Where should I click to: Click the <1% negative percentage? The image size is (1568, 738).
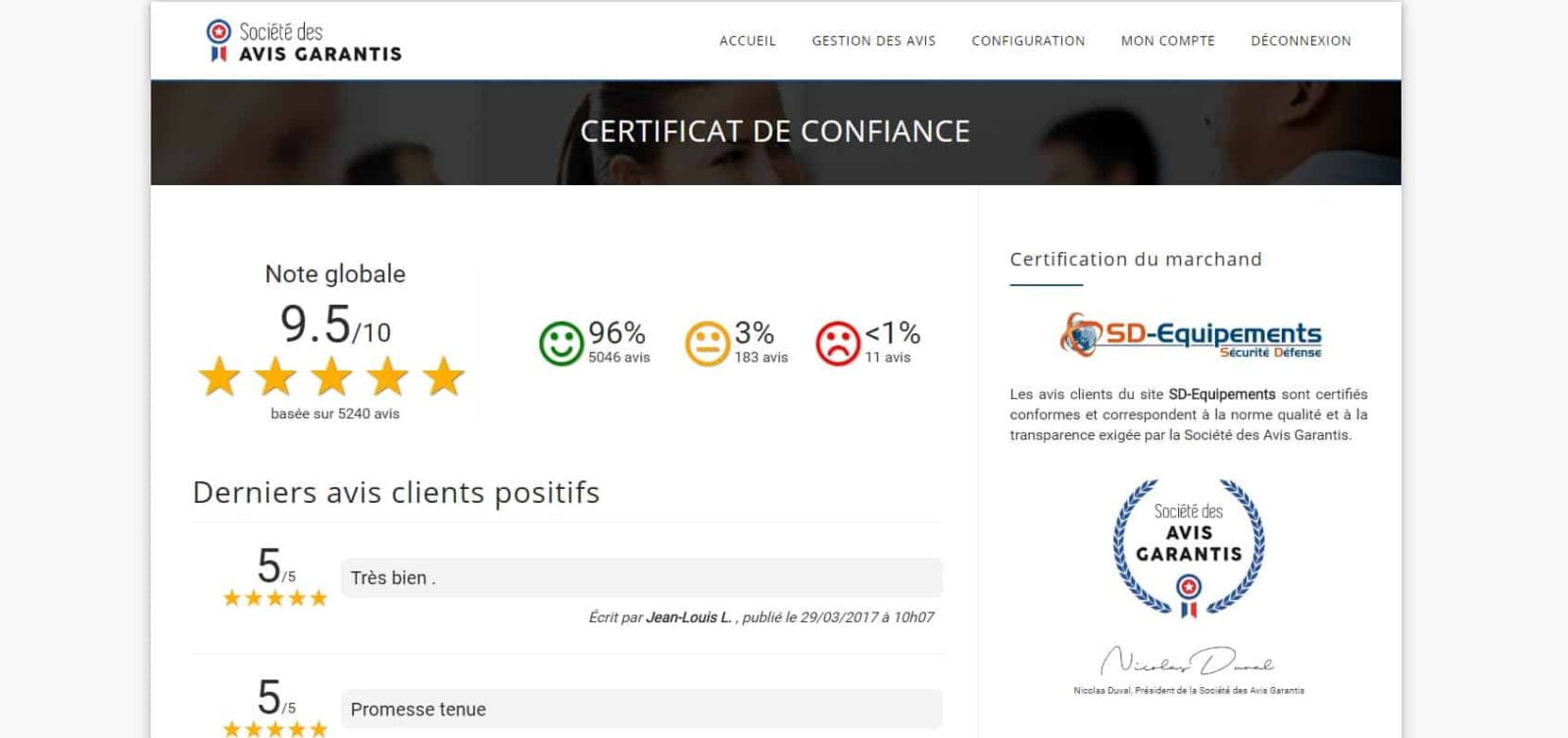click(x=893, y=333)
